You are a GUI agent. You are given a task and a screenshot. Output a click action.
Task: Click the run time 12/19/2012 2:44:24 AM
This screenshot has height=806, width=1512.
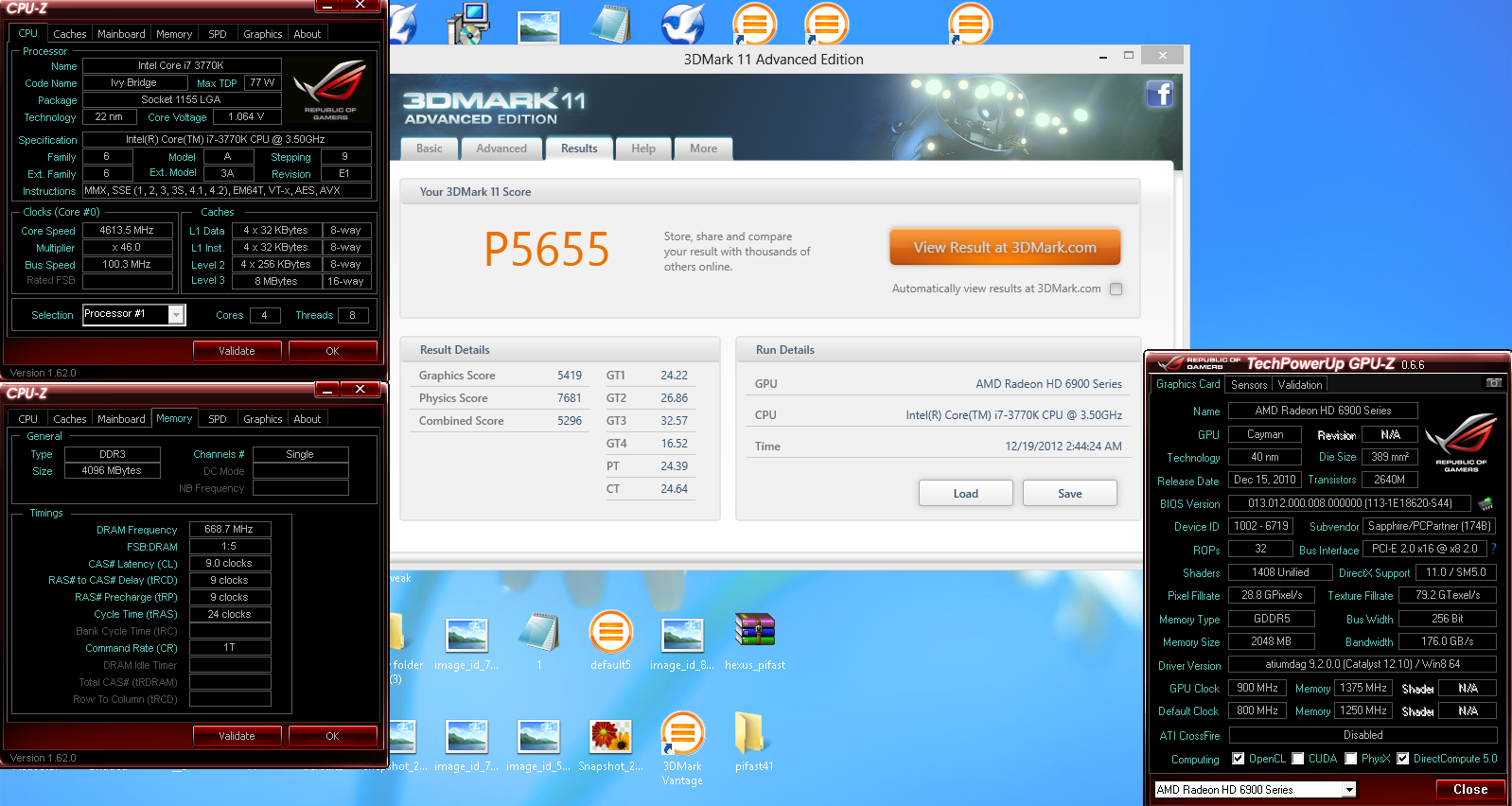pyautogui.click(x=1064, y=447)
